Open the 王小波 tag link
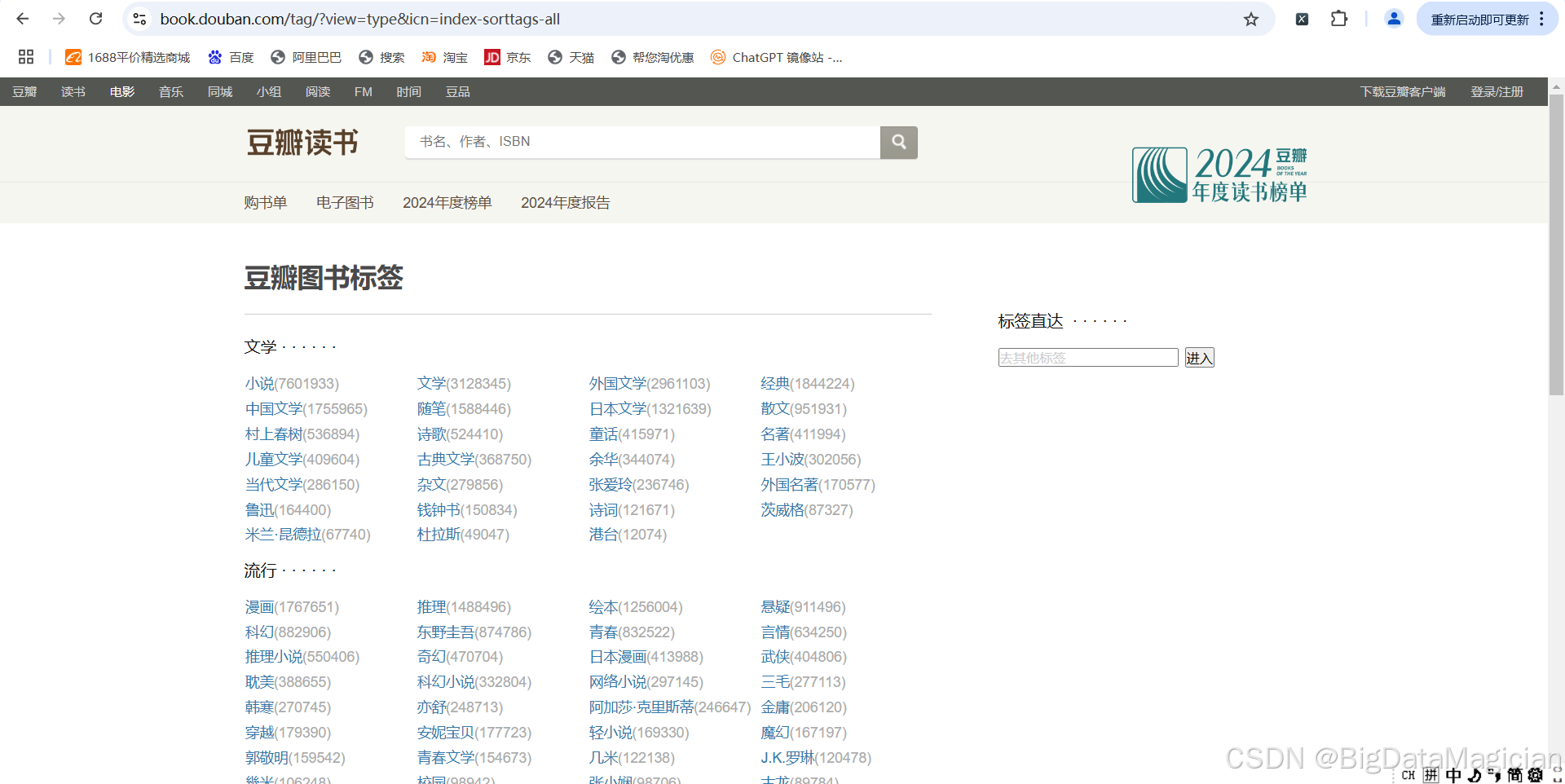The width and height of the screenshot is (1565, 784). click(782, 459)
